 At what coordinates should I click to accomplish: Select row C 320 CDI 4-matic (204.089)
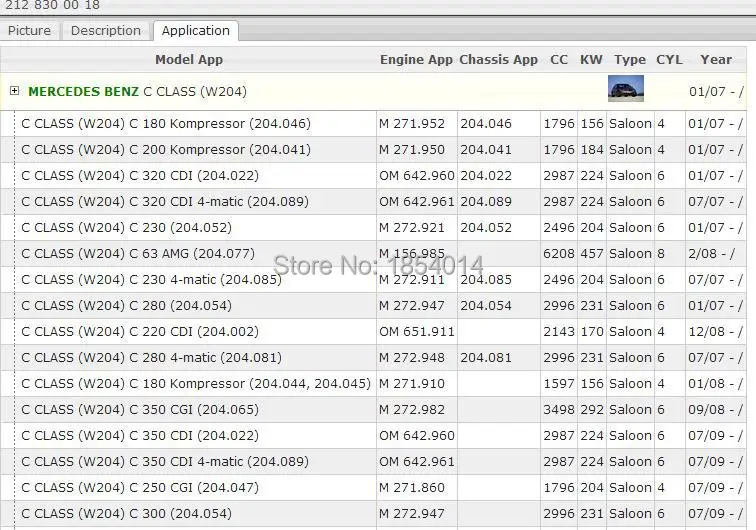point(374,202)
